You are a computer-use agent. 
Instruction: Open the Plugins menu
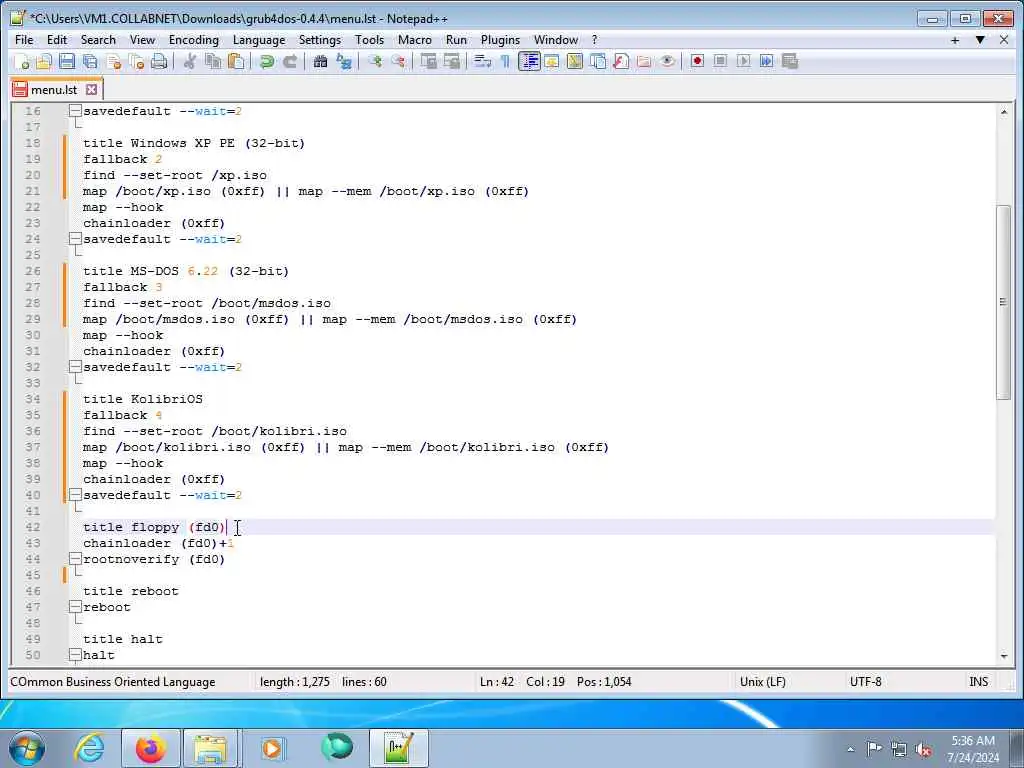(x=500, y=40)
